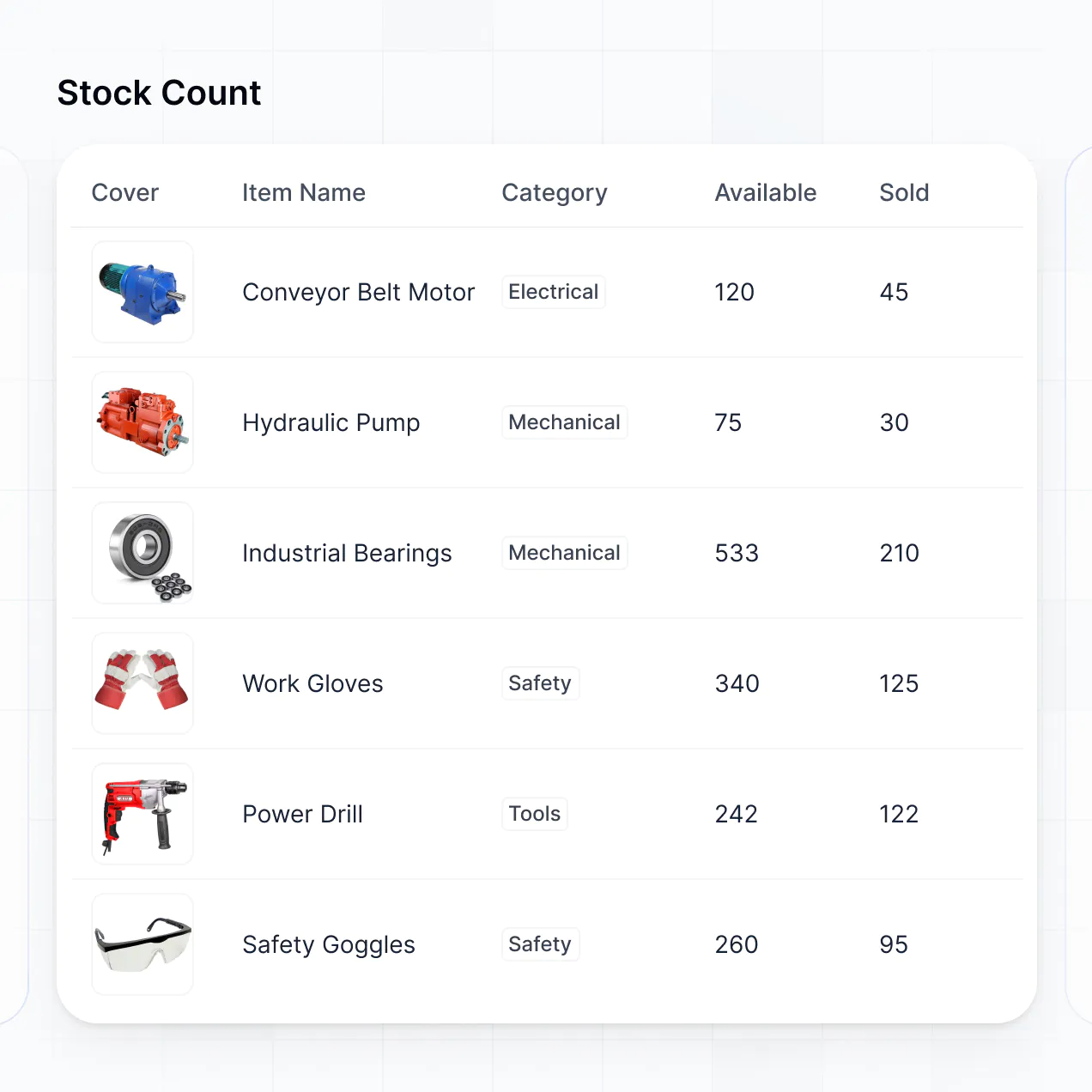Click the Category column header
This screenshot has width=1092, height=1092.
[554, 192]
